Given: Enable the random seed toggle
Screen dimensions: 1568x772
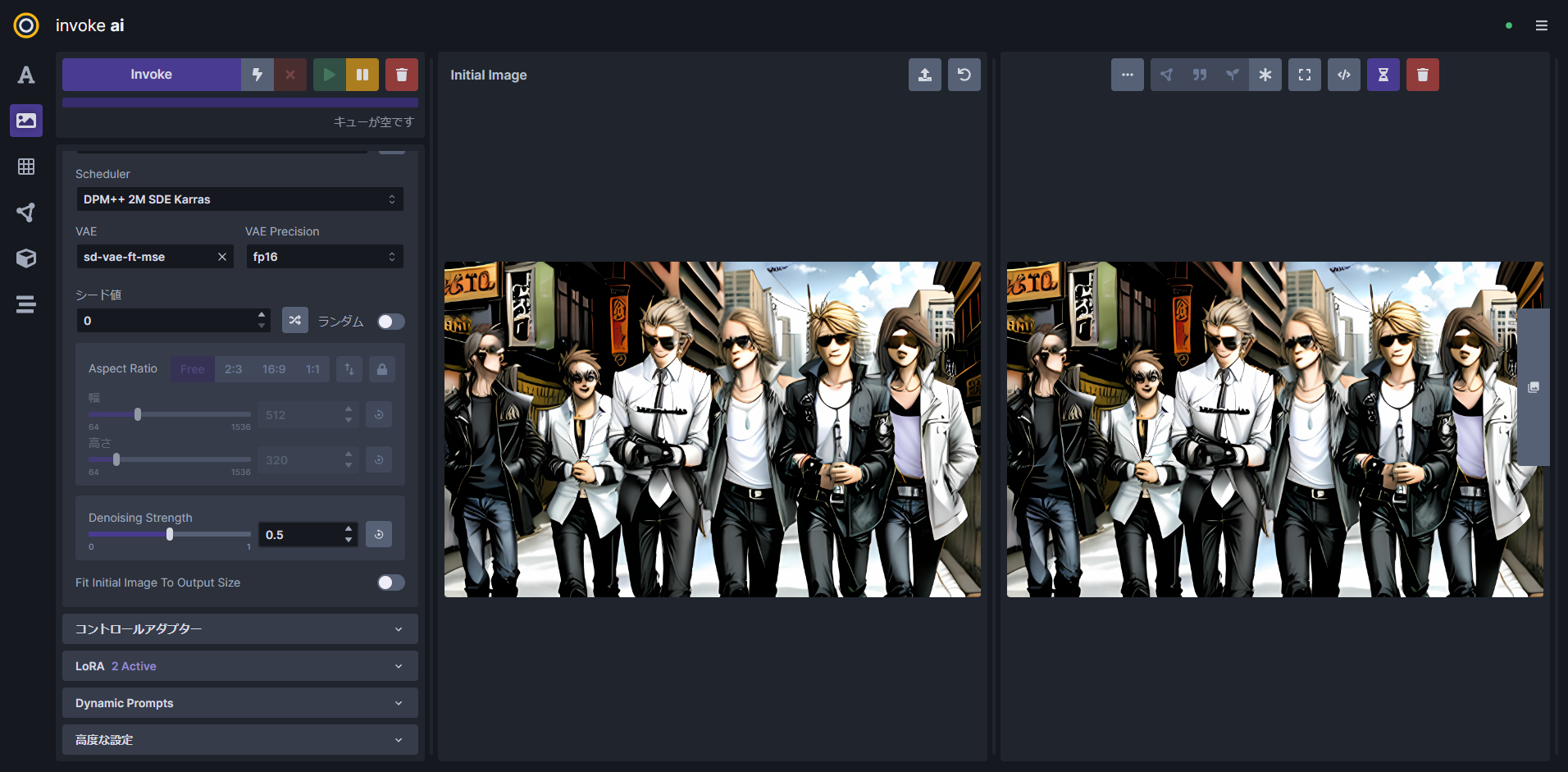Looking at the screenshot, I should [391, 322].
